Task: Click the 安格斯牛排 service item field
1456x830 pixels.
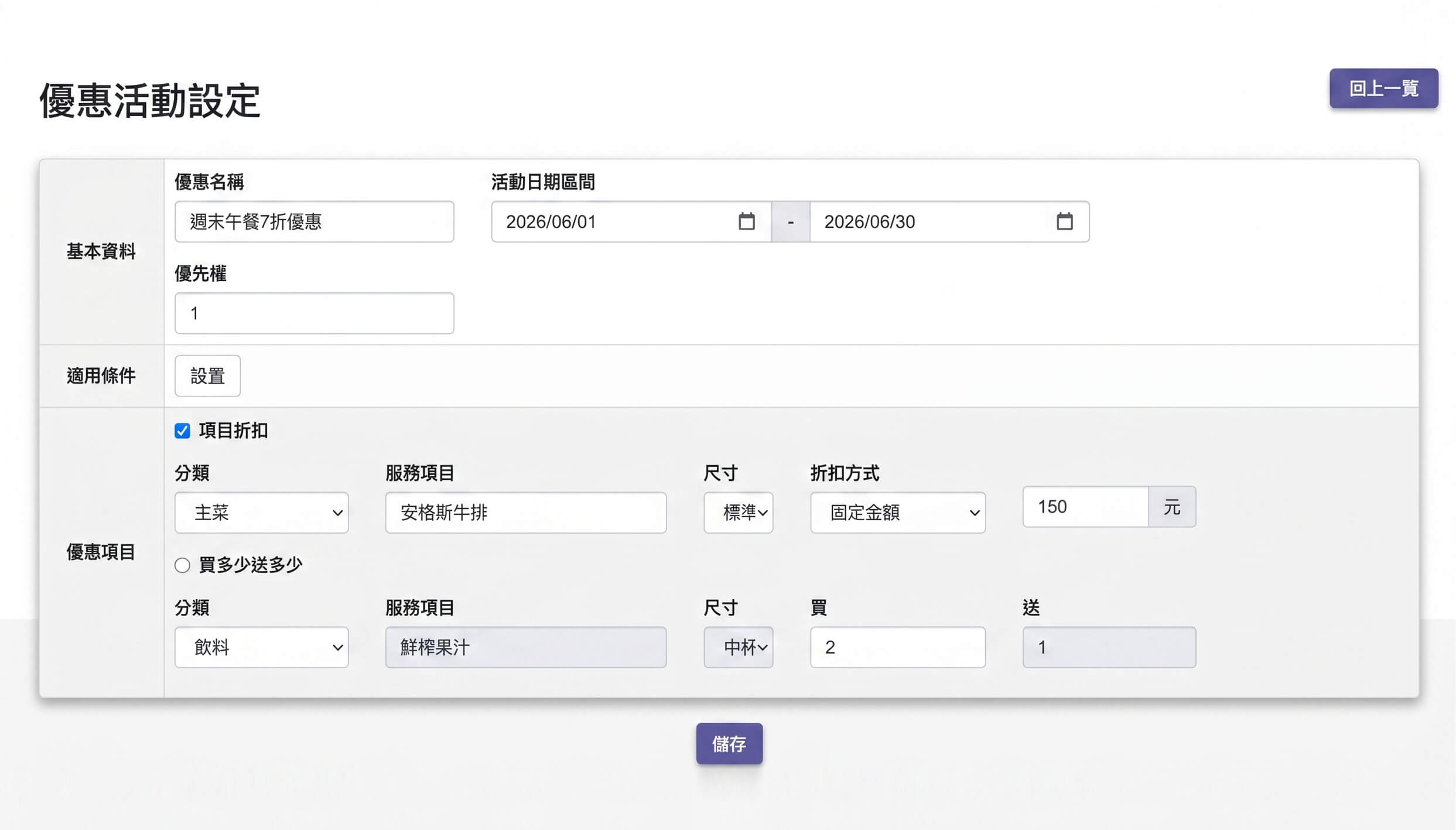Action: 525,513
